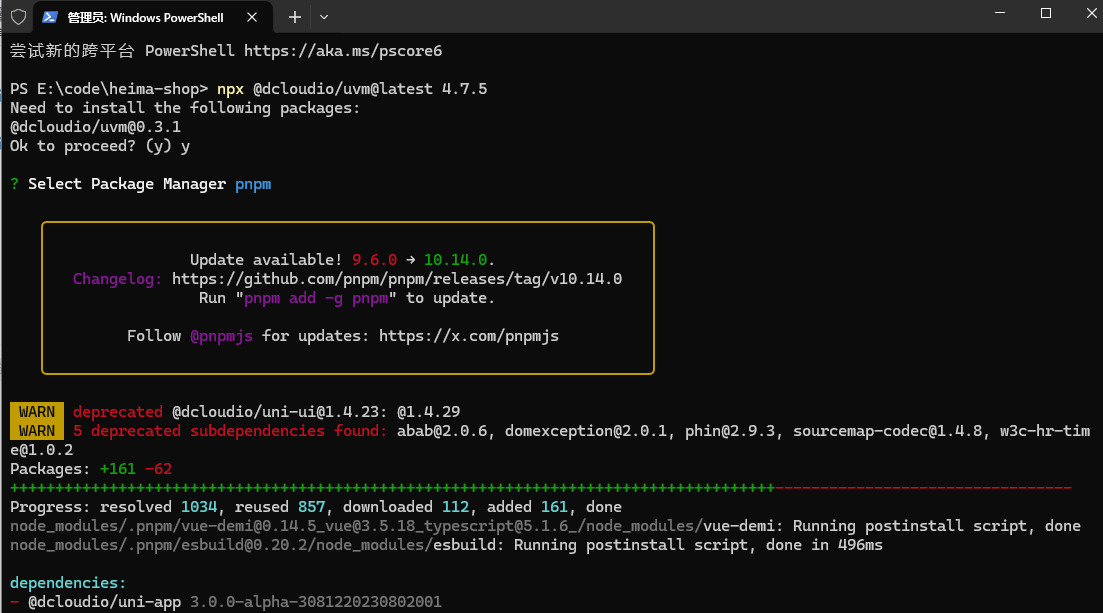Close the terminal window
This screenshot has height=613, width=1103.
[x=1091, y=13]
